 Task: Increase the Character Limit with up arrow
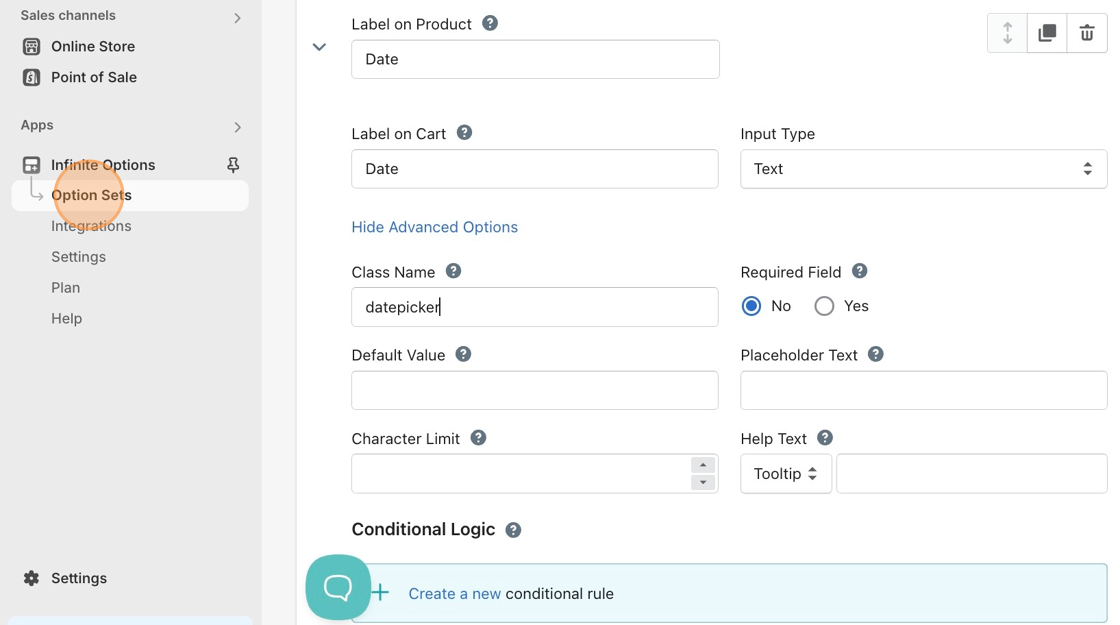coord(703,465)
